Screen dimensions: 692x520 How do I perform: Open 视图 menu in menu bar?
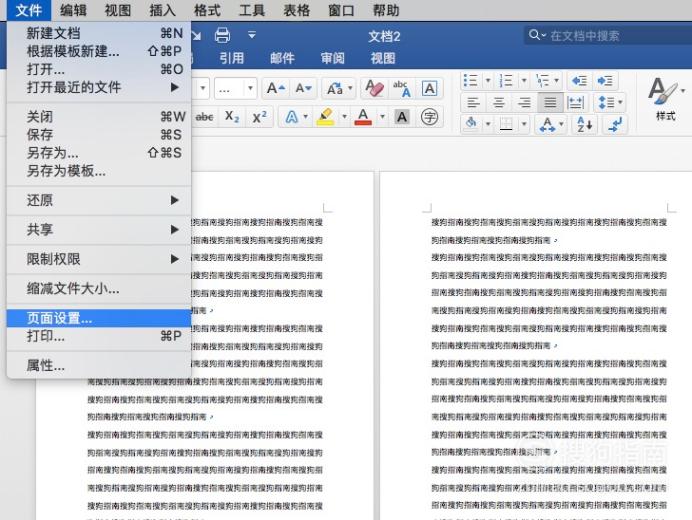(118, 10)
